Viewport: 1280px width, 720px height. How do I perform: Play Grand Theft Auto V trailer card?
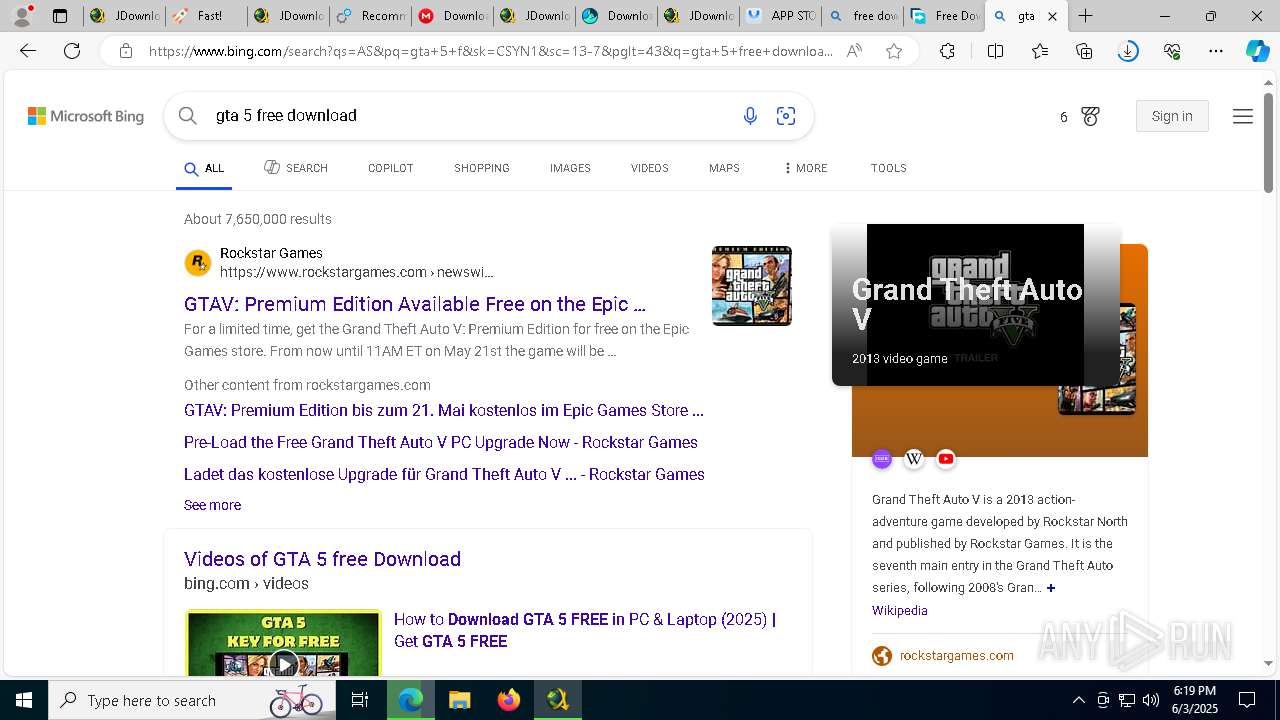click(975, 305)
